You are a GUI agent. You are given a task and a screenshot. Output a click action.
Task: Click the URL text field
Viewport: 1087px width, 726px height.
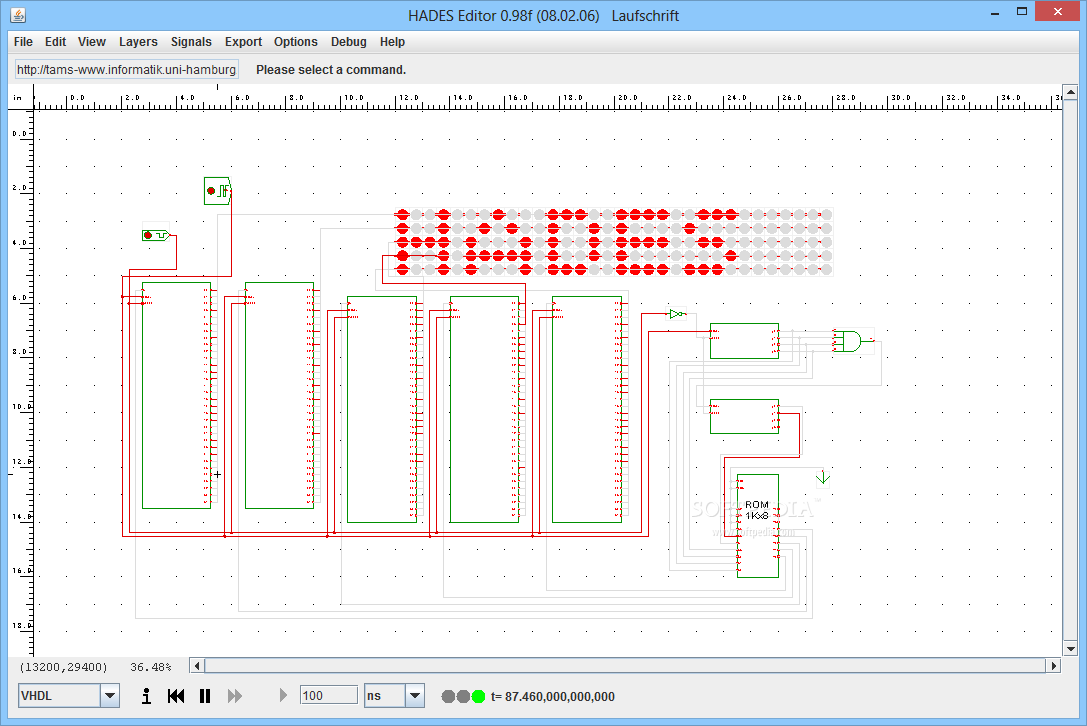pyautogui.click(x=127, y=69)
